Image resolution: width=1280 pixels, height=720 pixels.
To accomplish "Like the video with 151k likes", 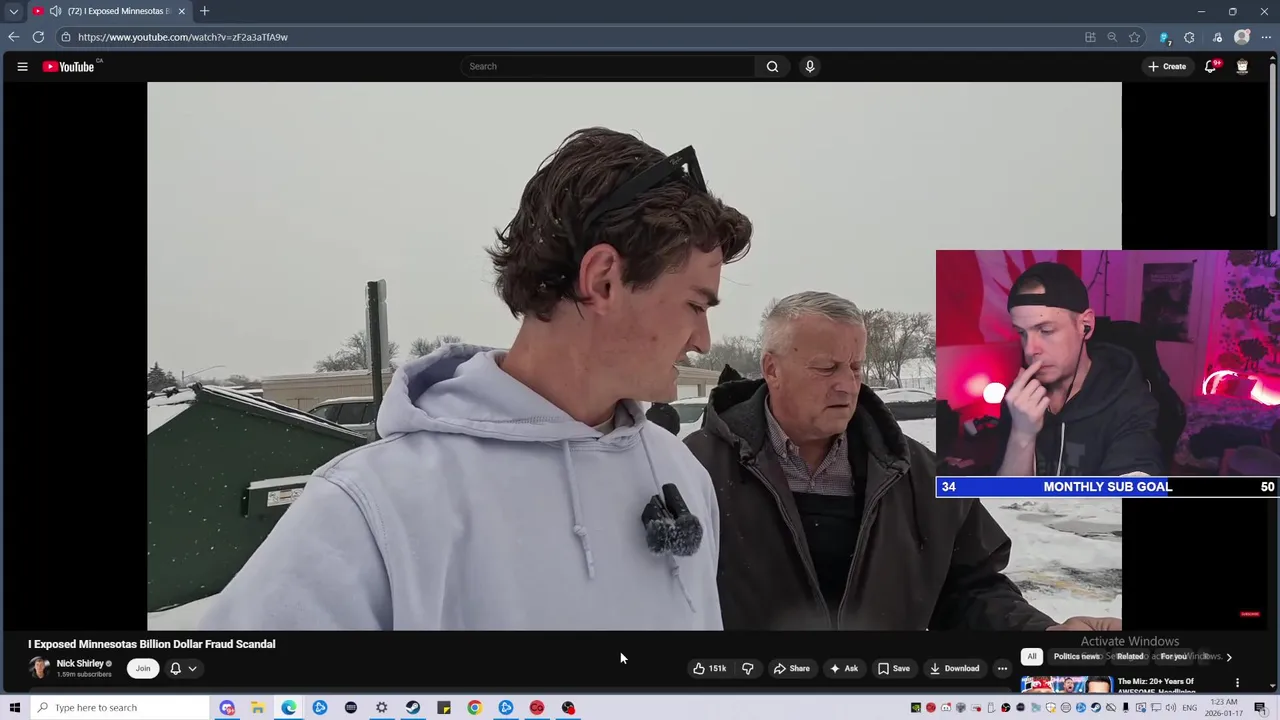I will tap(709, 668).
